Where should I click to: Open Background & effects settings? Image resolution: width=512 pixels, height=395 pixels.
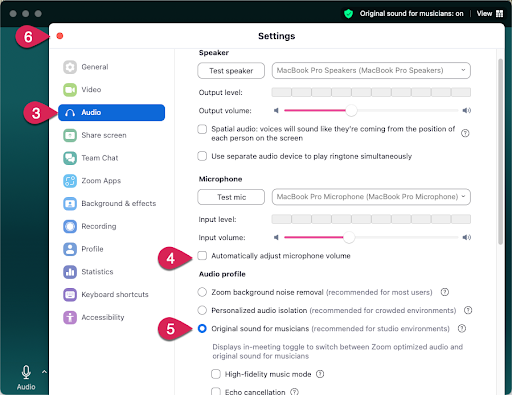(111, 204)
